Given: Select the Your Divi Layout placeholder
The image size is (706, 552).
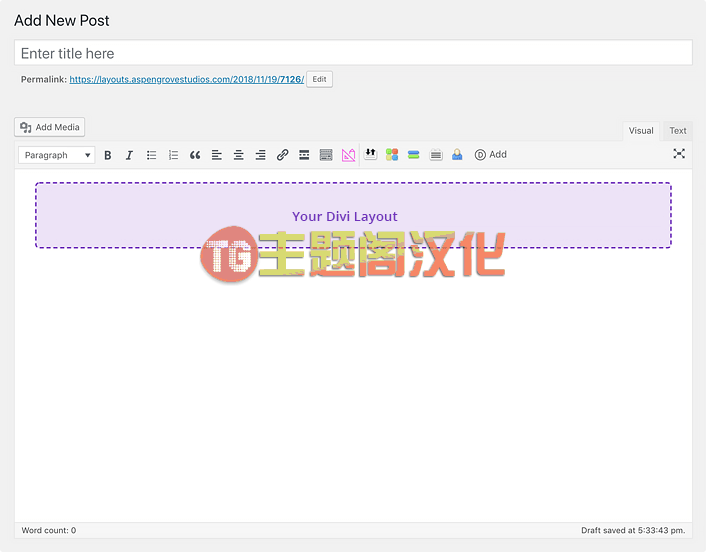Looking at the screenshot, I should [x=353, y=215].
